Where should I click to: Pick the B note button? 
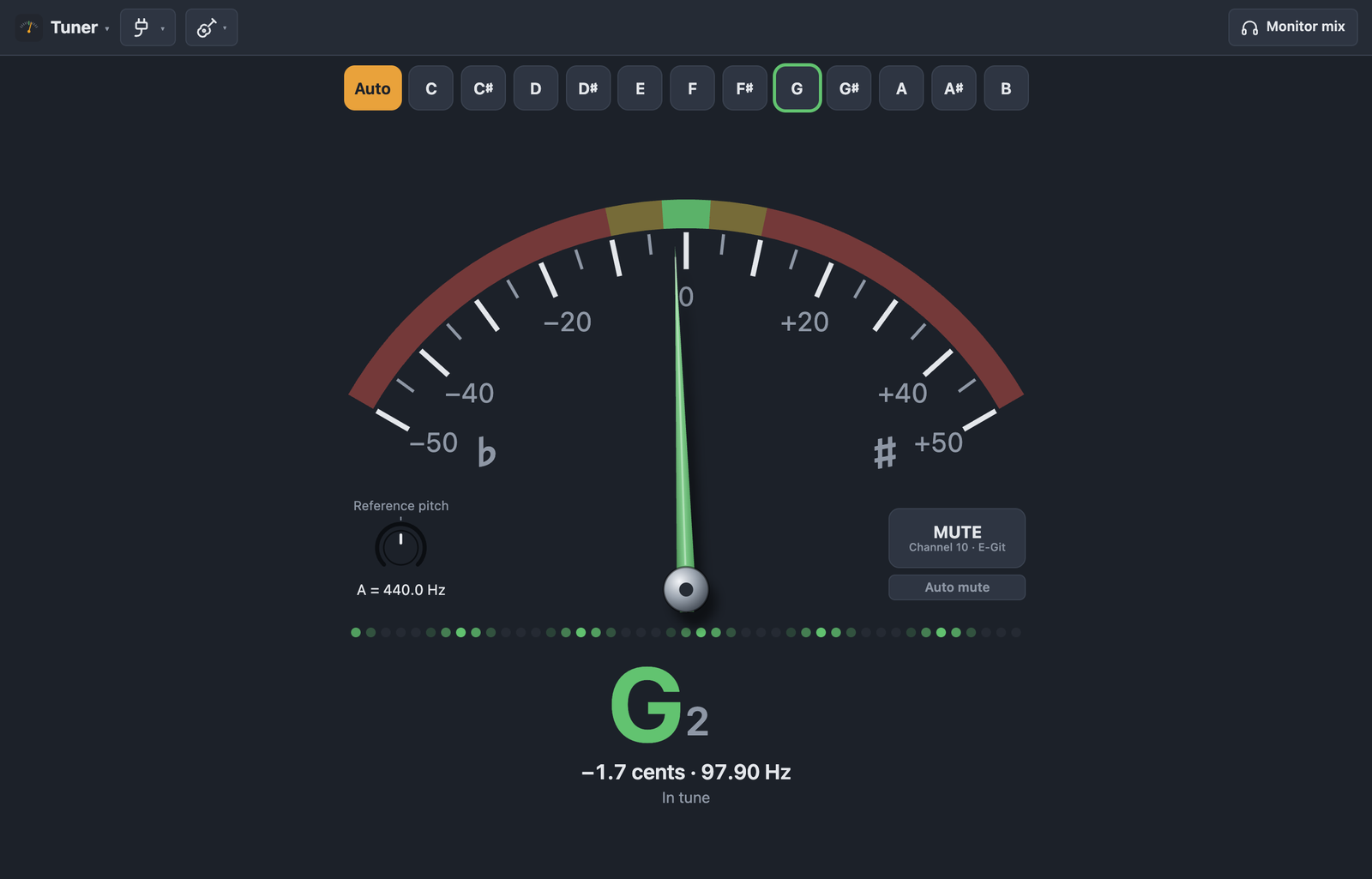[1006, 88]
